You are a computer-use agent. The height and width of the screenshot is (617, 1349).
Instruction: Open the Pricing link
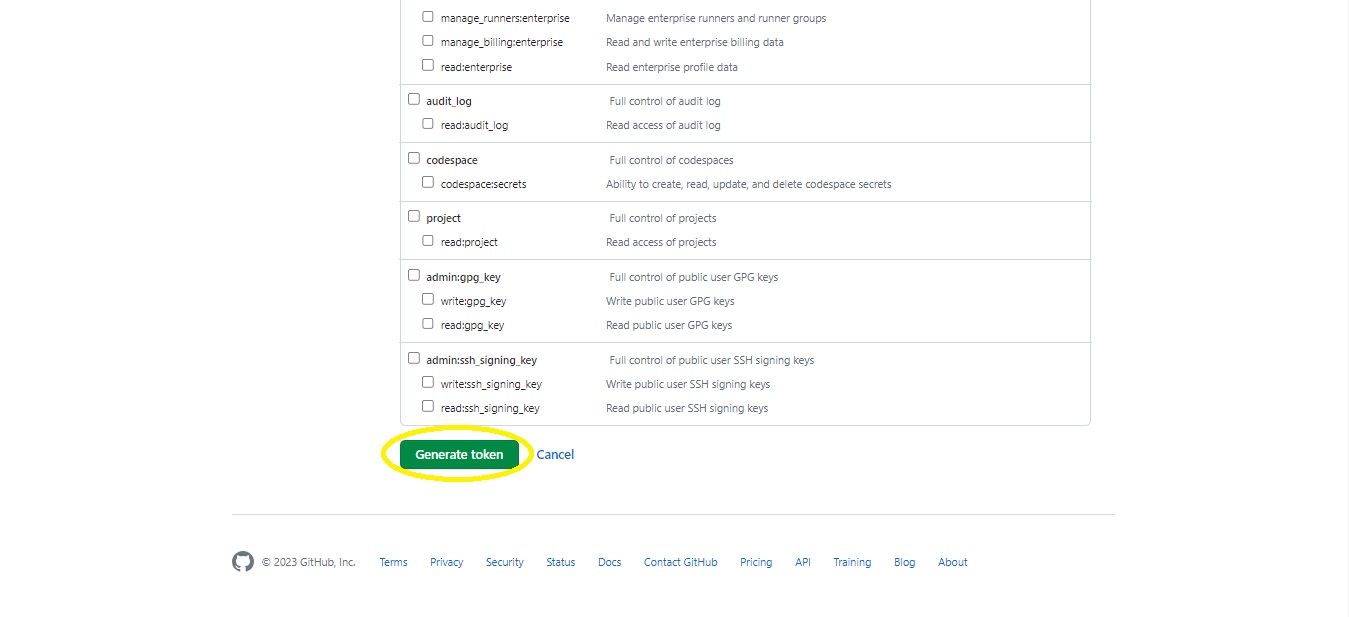756,562
